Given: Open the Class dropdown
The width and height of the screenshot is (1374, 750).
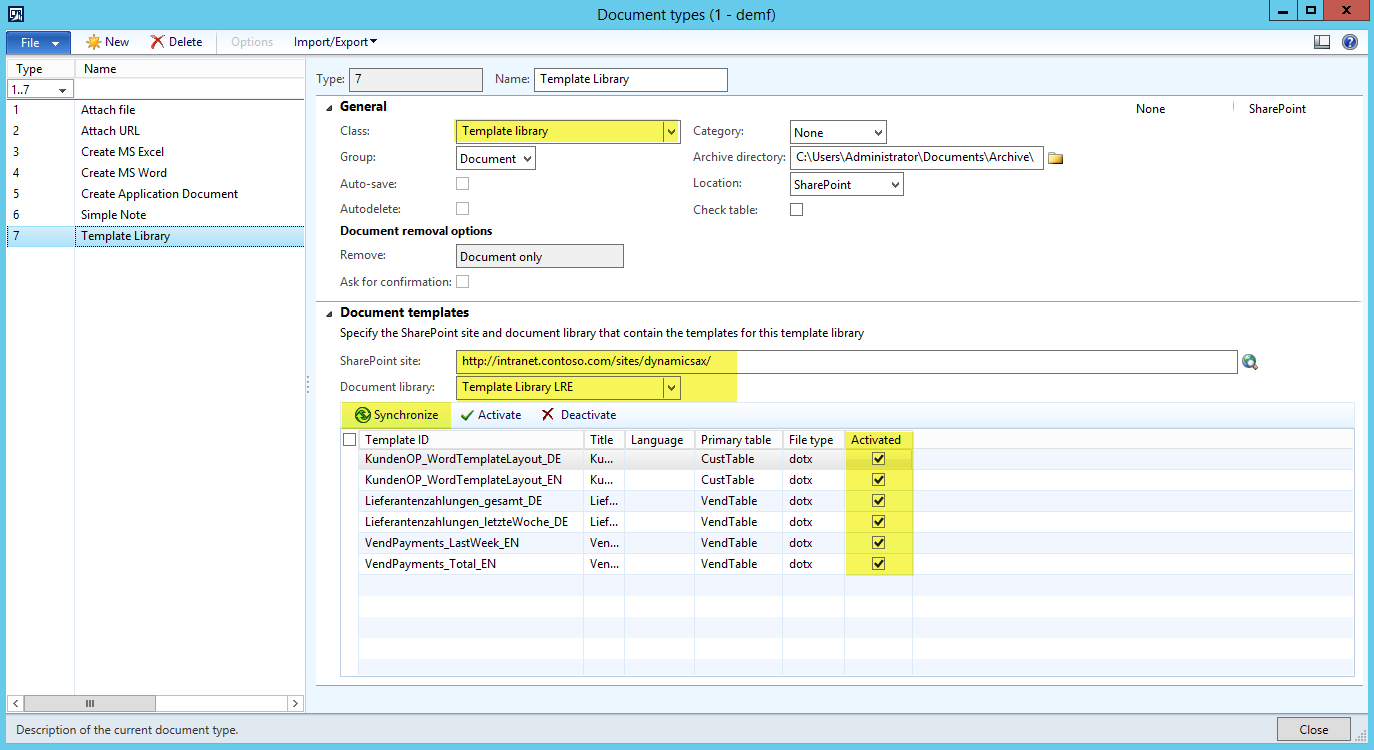Looking at the screenshot, I should tap(671, 131).
